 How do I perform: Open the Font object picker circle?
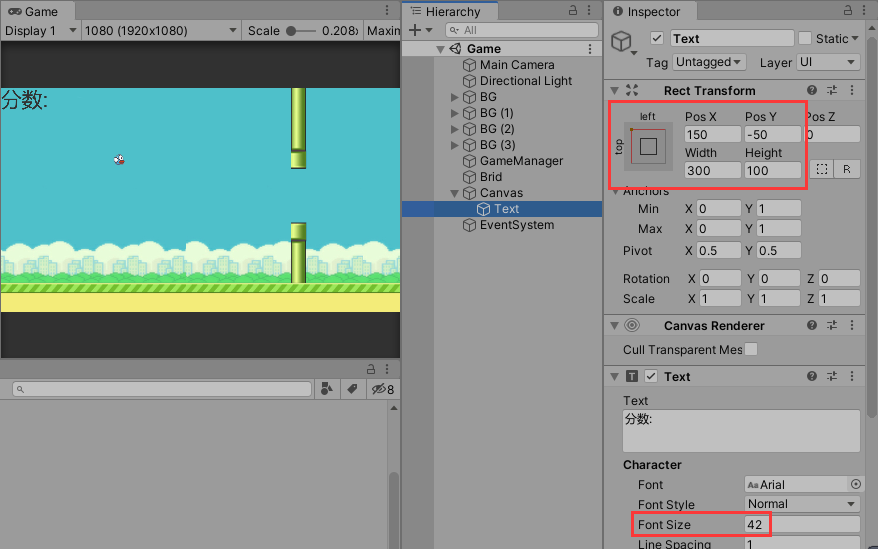856,484
